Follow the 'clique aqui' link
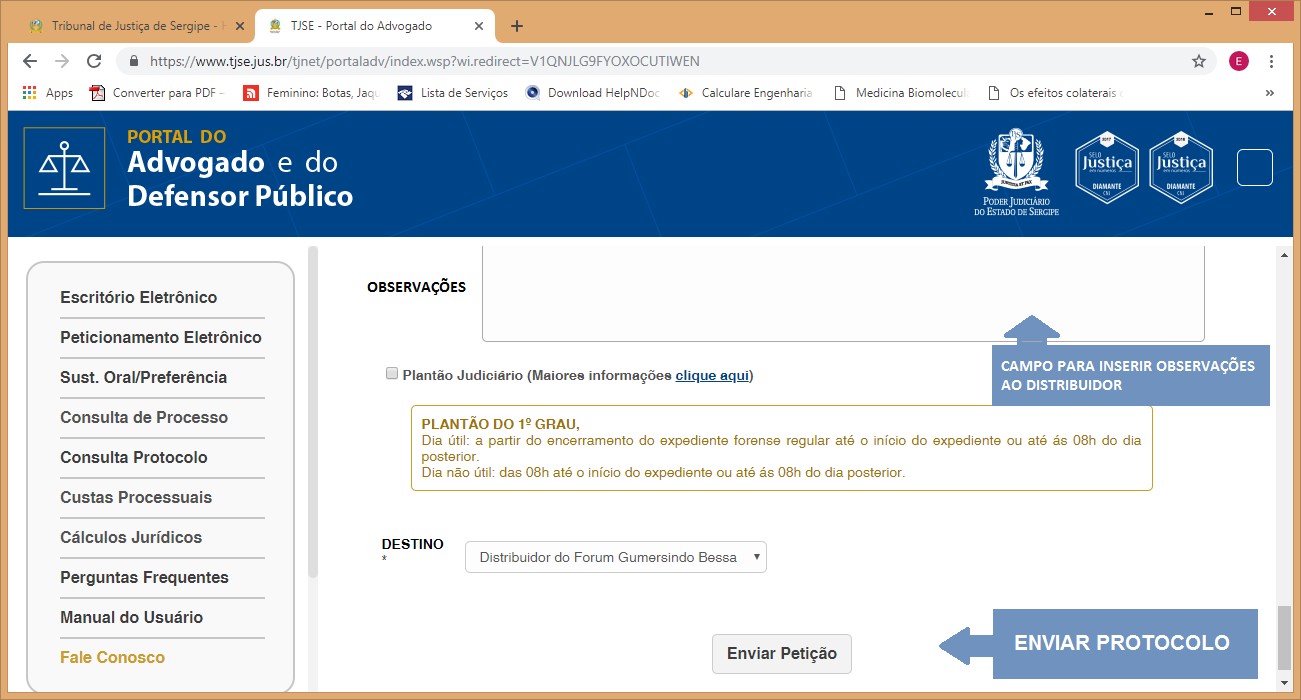The image size is (1301, 700). pyautogui.click(x=712, y=376)
